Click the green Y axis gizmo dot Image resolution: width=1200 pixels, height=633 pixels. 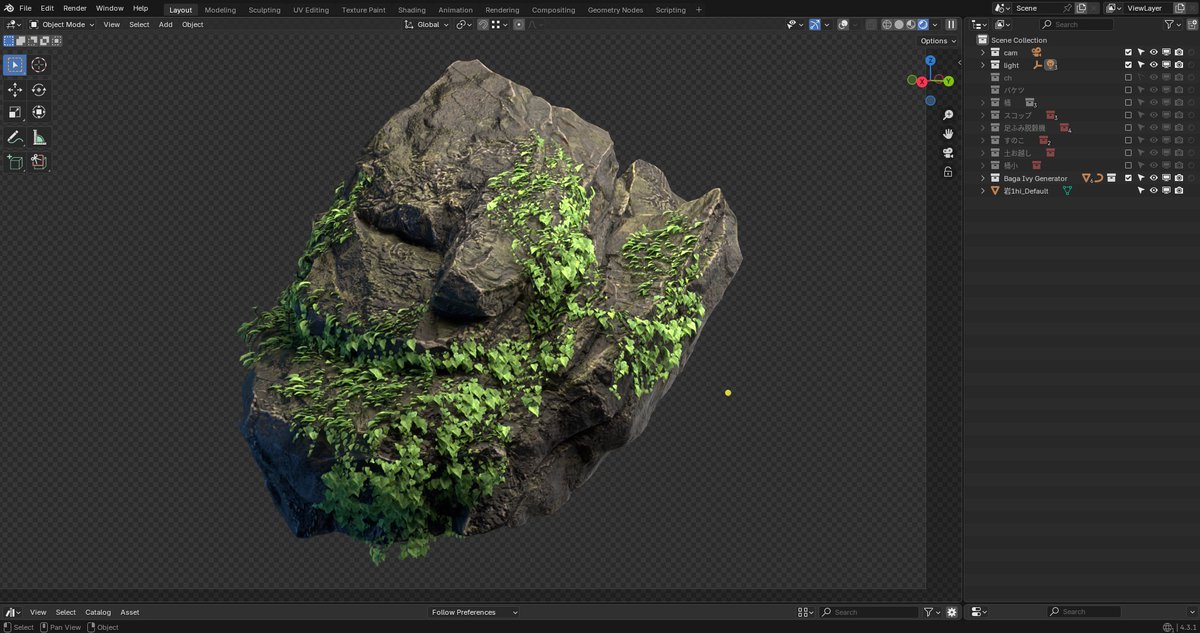(x=948, y=81)
